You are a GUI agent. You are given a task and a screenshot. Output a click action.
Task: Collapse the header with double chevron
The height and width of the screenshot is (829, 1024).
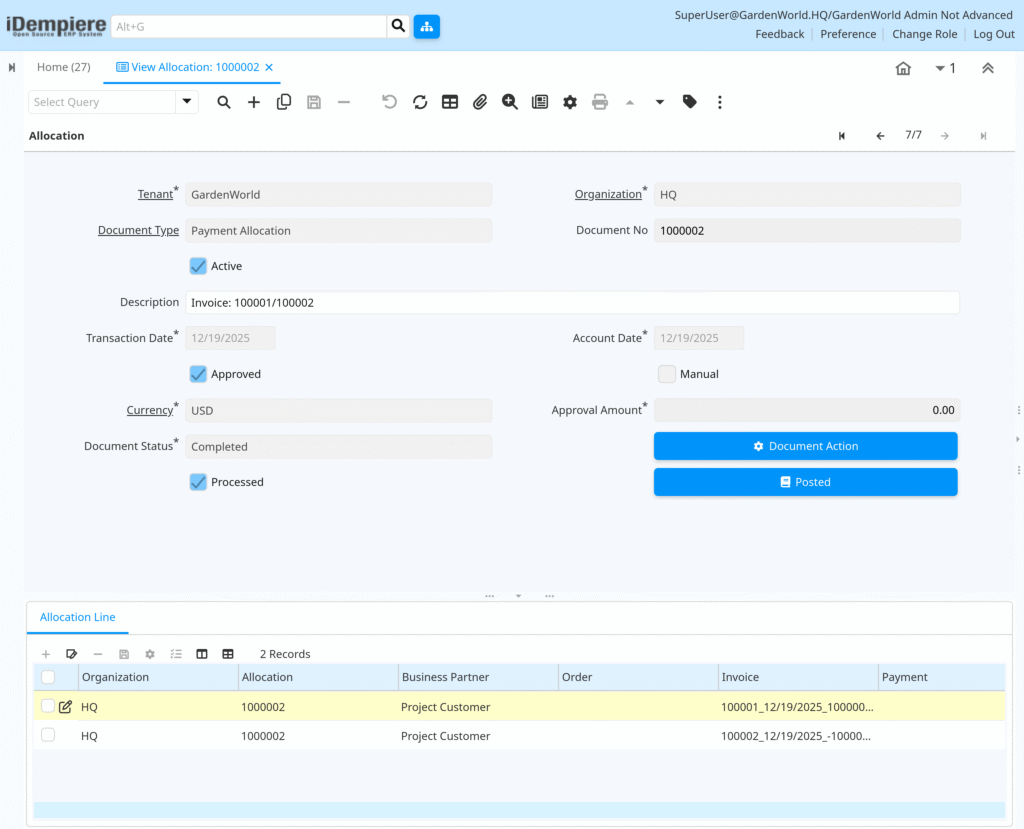[987, 68]
